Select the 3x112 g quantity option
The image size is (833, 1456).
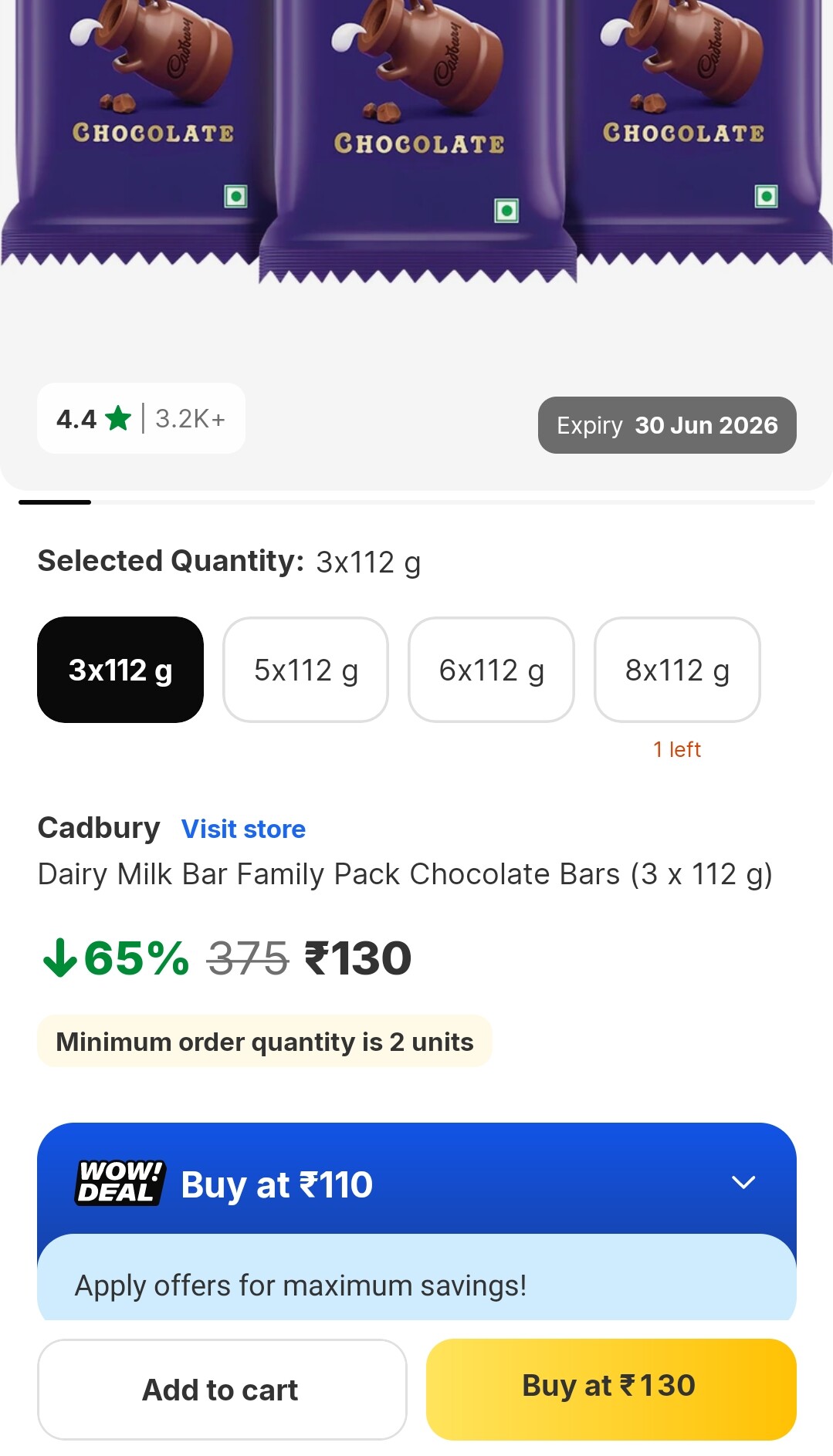coord(120,670)
